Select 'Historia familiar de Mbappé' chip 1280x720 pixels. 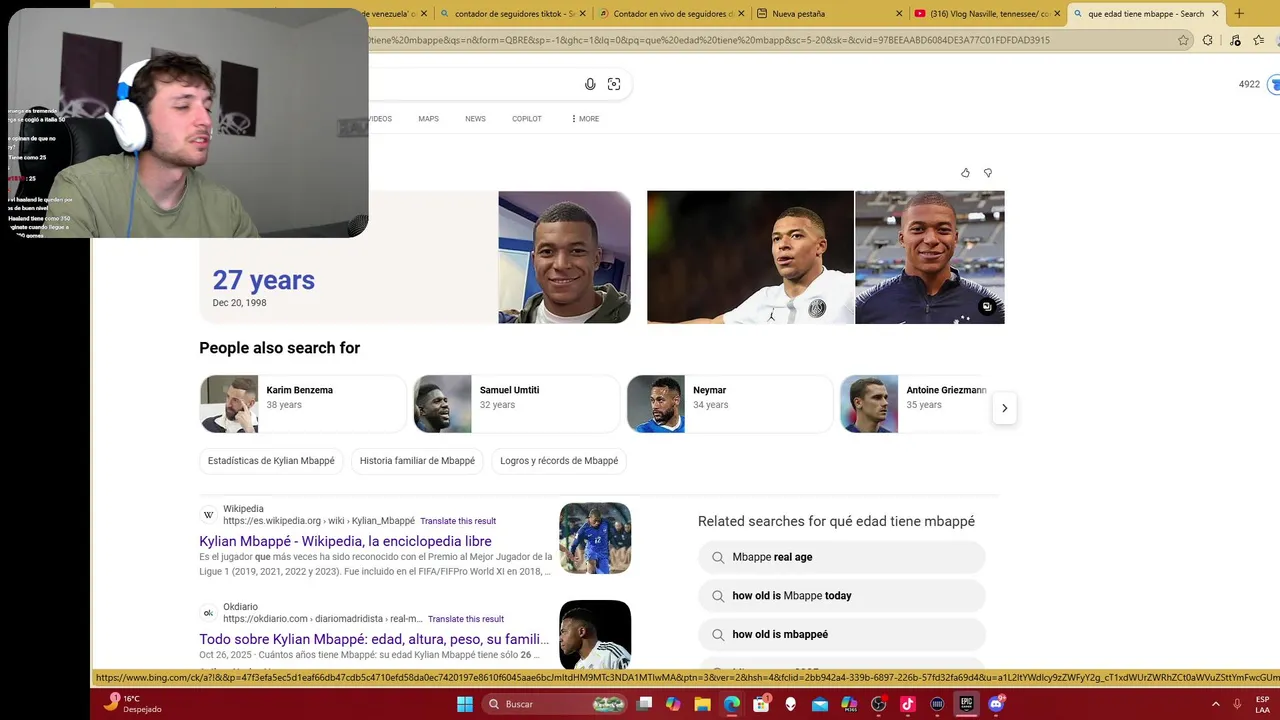tap(417, 461)
